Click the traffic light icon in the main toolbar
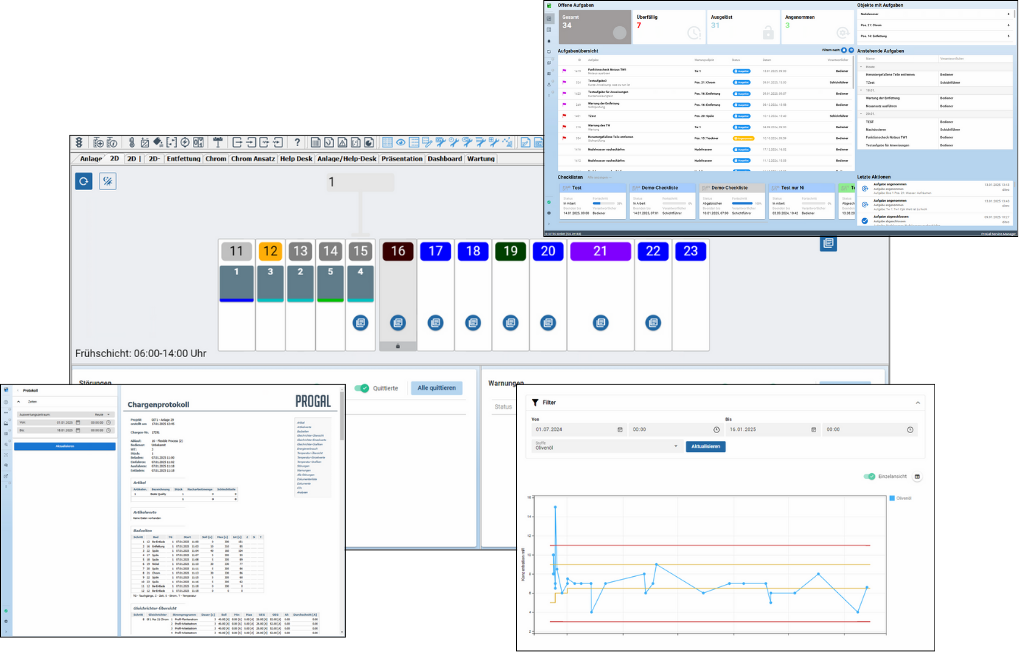The image size is (1019, 652). click(x=79, y=142)
